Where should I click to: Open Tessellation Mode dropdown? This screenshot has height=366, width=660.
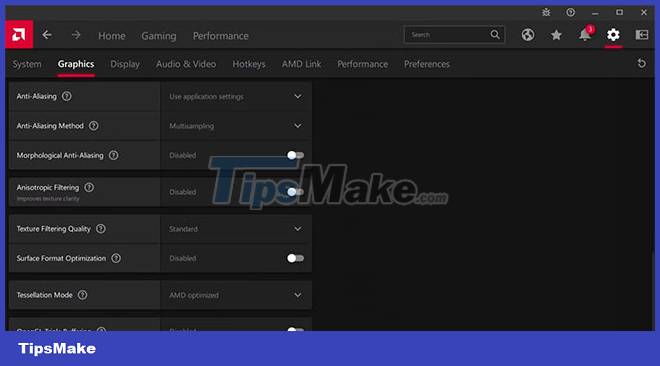point(236,295)
